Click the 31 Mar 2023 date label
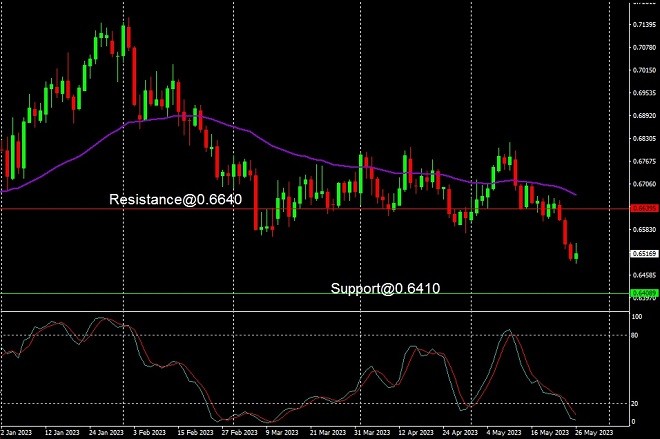 tap(372, 433)
